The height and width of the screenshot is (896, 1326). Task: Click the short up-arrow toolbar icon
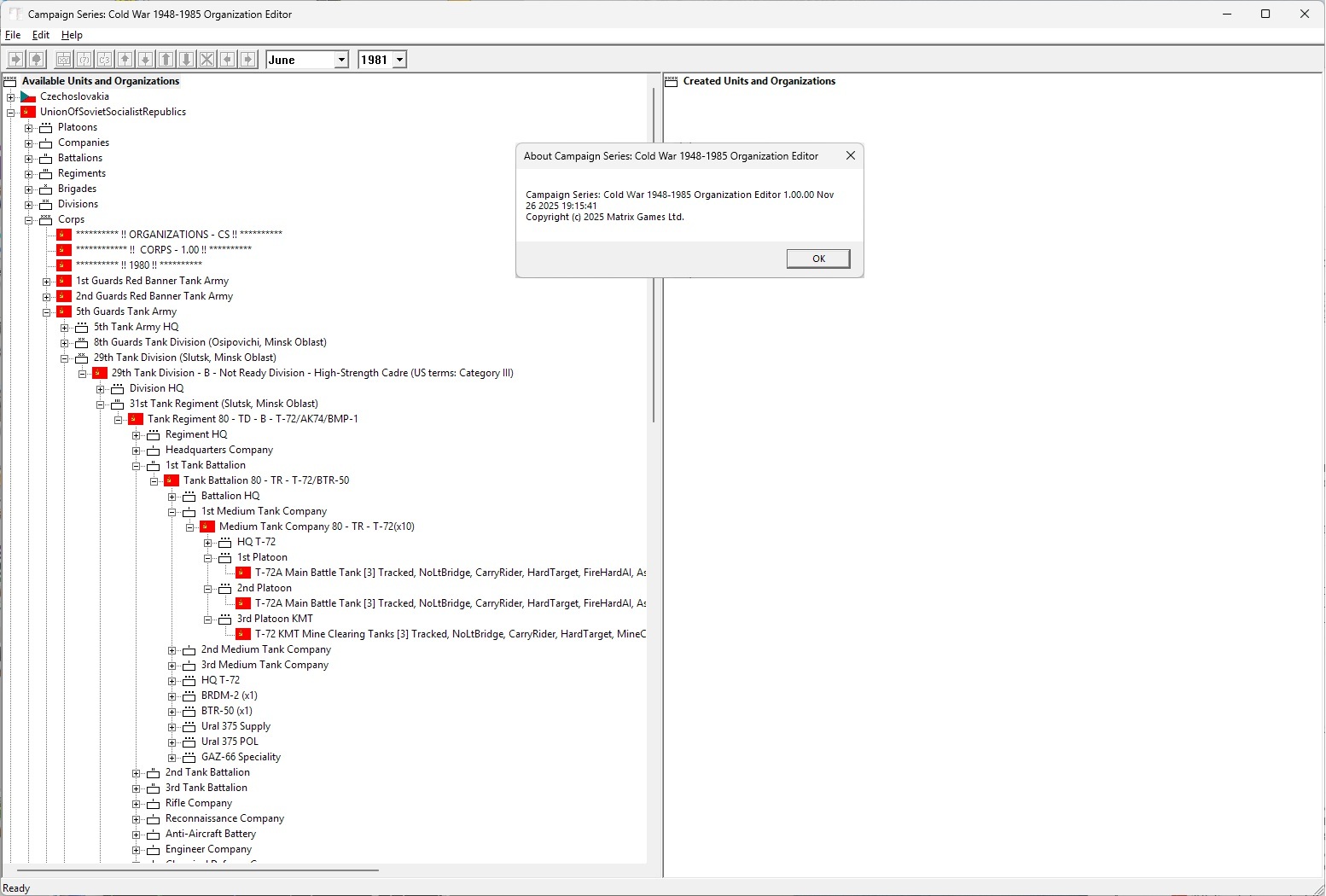click(x=125, y=59)
